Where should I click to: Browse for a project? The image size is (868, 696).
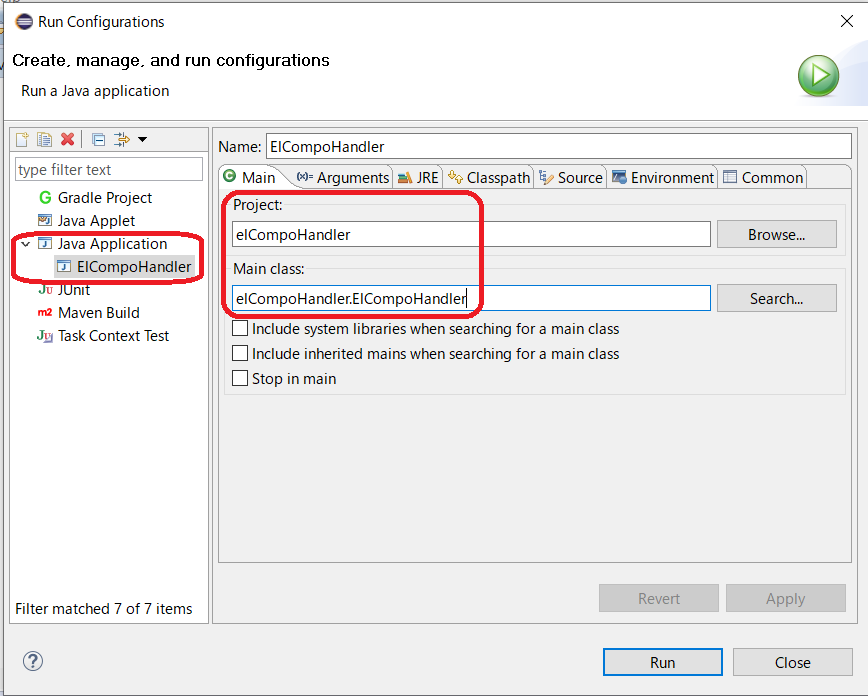point(776,234)
